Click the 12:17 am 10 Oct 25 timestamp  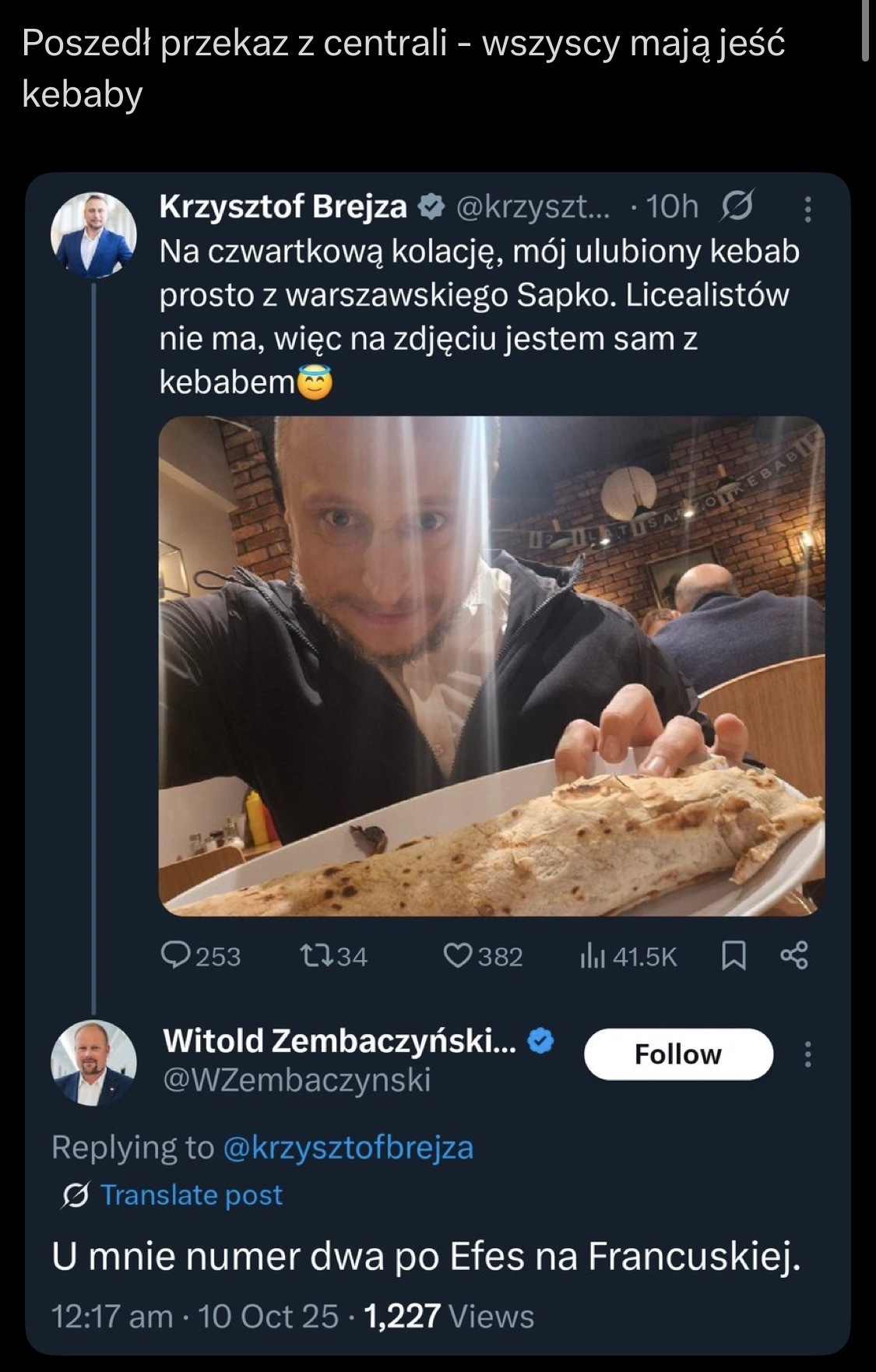coord(195,1317)
